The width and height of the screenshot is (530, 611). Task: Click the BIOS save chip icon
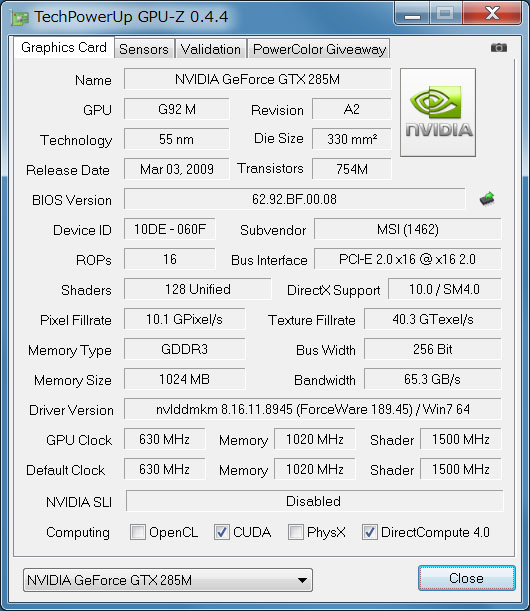coord(487,199)
